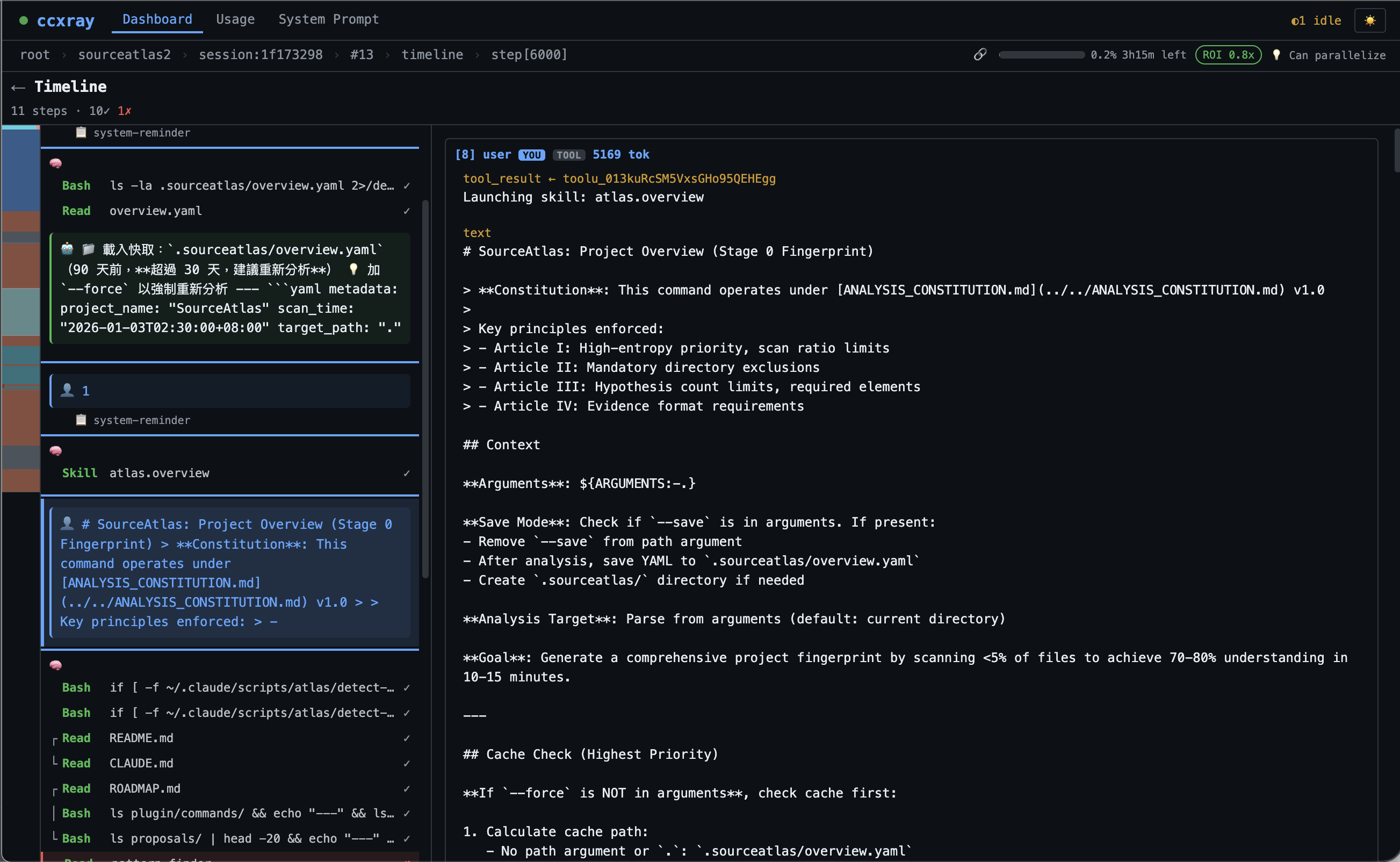Click sourceatlas2 breadcrumb link
Viewport: 1400px width, 862px height.
pos(124,55)
